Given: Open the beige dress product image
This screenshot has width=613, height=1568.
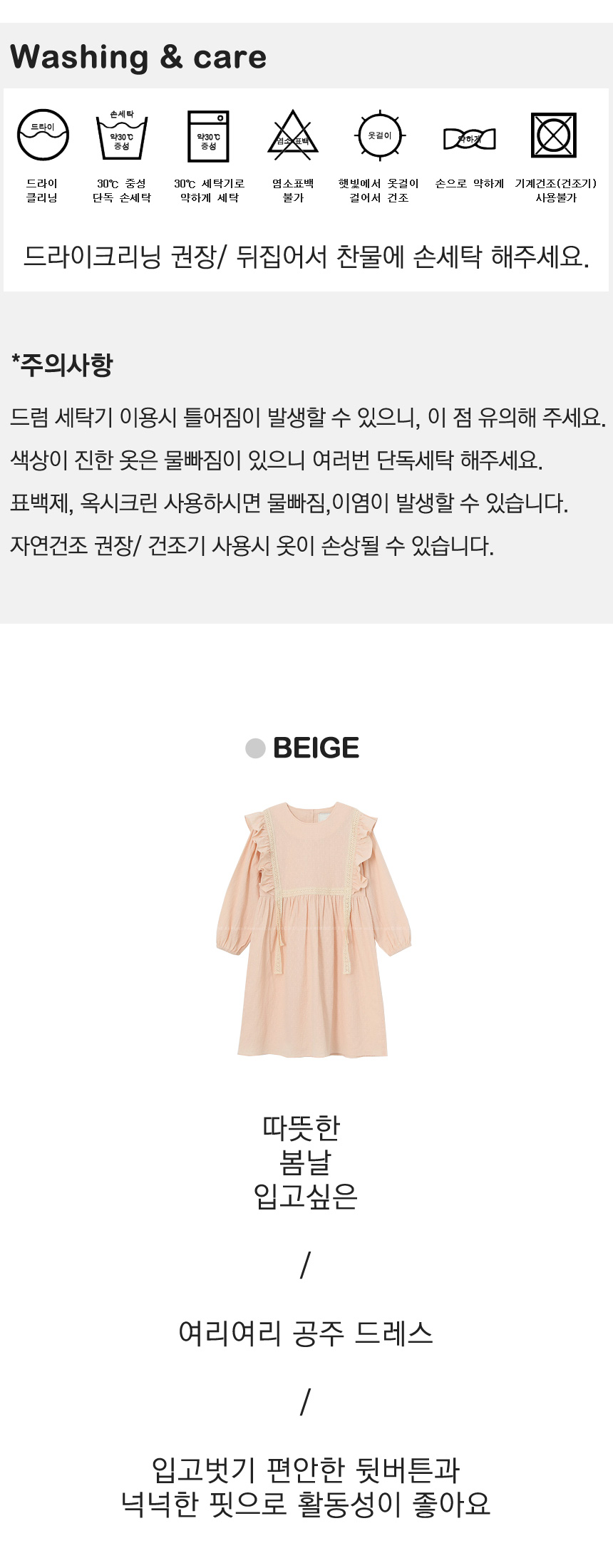Looking at the screenshot, I should 314,929.
